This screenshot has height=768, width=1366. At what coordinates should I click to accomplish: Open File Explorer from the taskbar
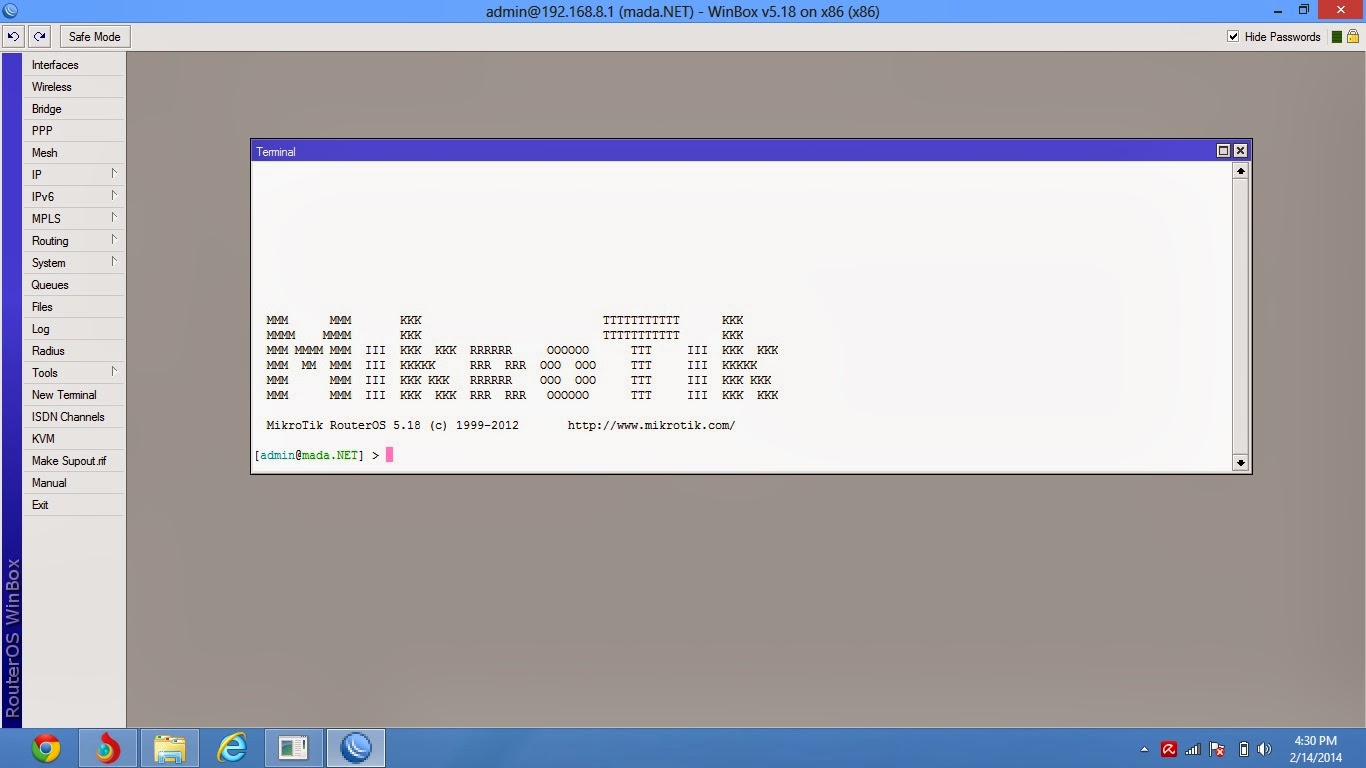click(169, 748)
